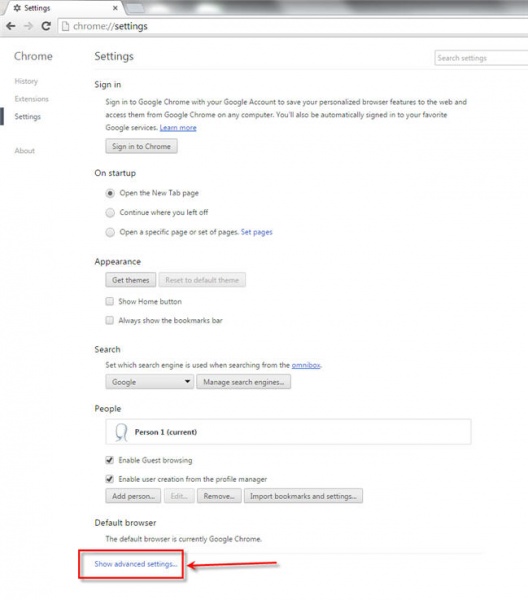This screenshot has height=600, width=528.
Task: Click the browser back arrow
Action: click(11, 26)
